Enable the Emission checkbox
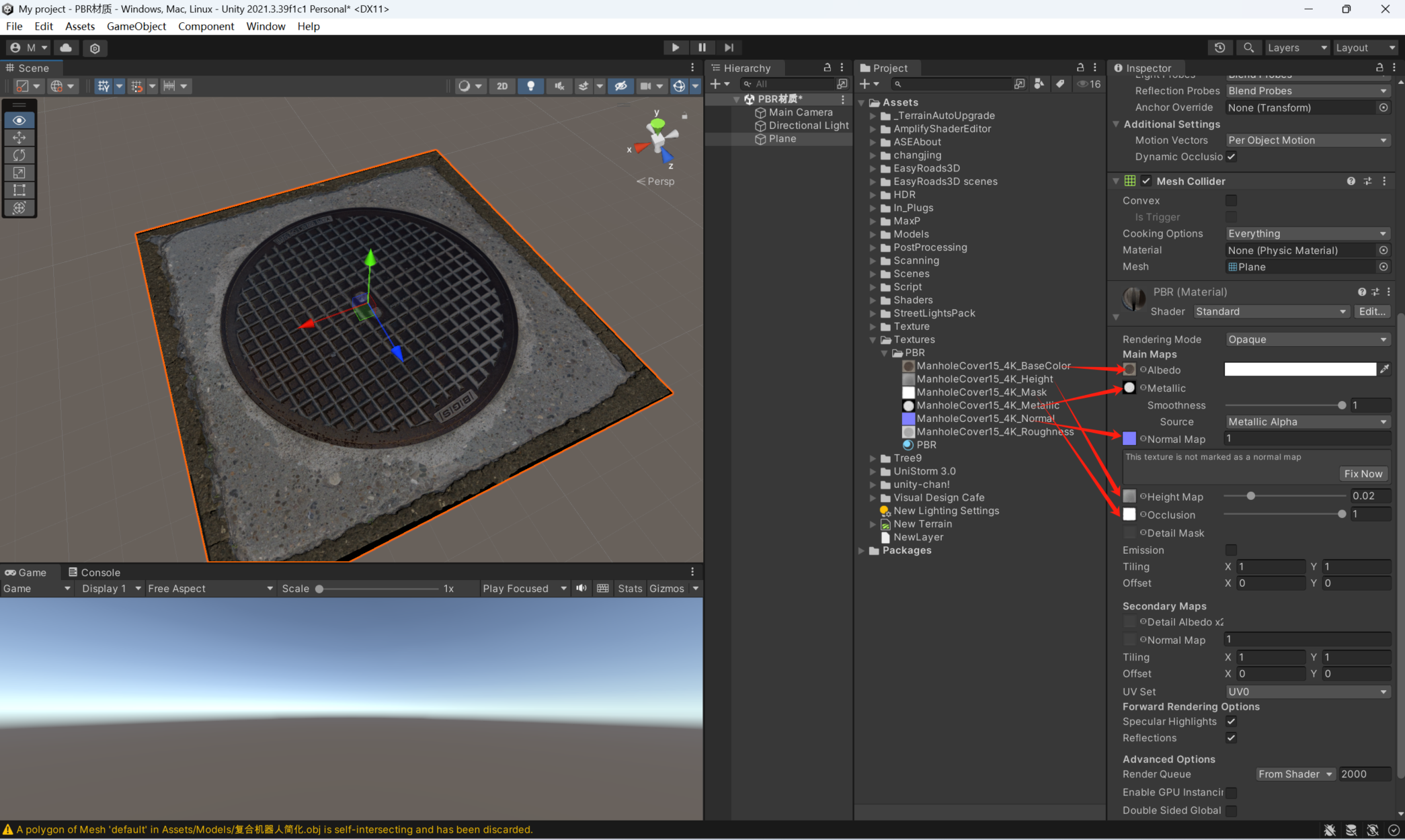The height and width of the screenshot is (840, 1405). click(x=1231, y=550)
